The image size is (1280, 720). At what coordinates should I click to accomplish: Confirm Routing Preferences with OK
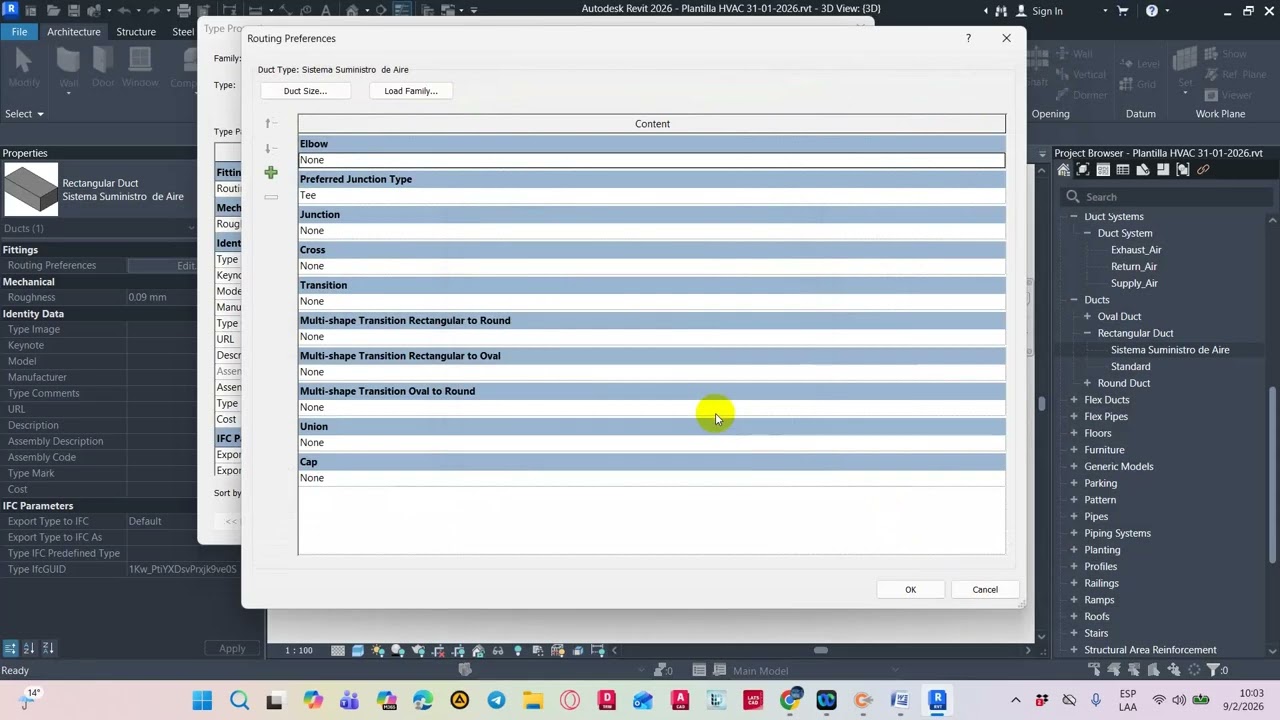(x=910, y=589)
